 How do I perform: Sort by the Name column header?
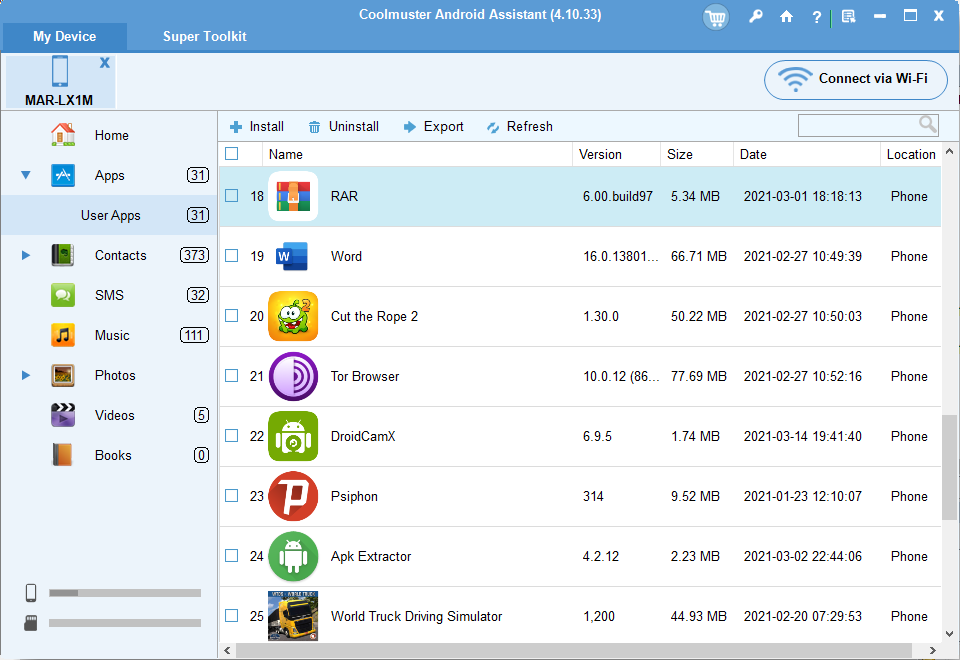point(417,154)
